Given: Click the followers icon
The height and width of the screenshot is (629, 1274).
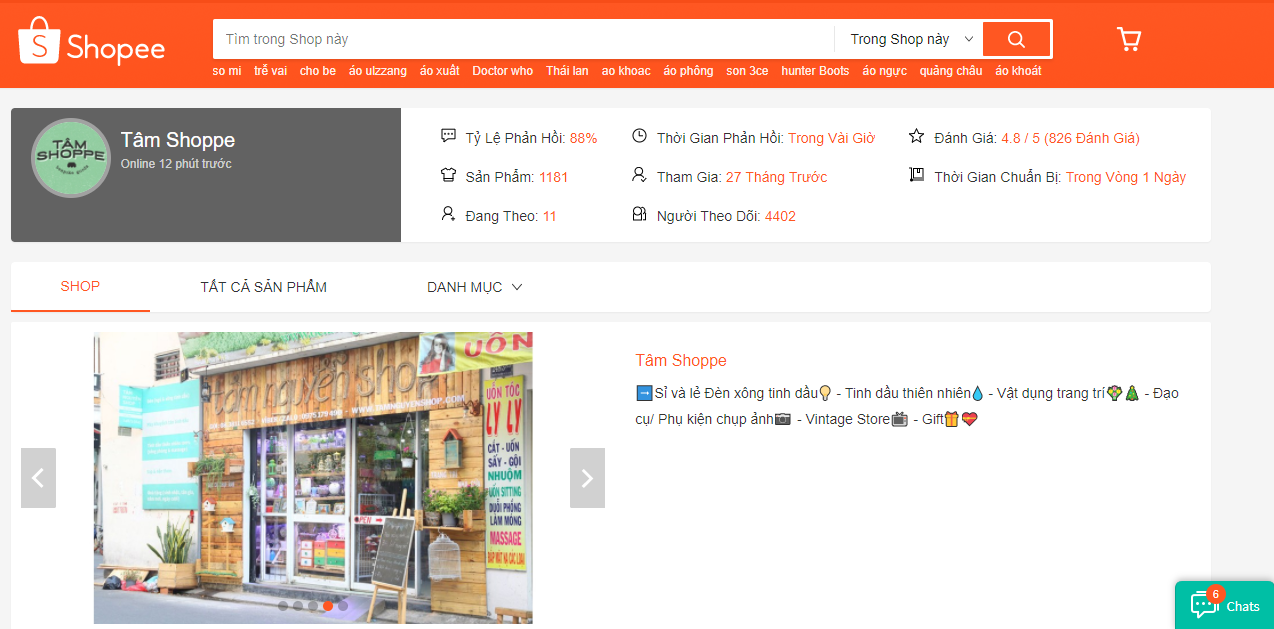Looking at the screenshot, I should (x=639, y=214).
